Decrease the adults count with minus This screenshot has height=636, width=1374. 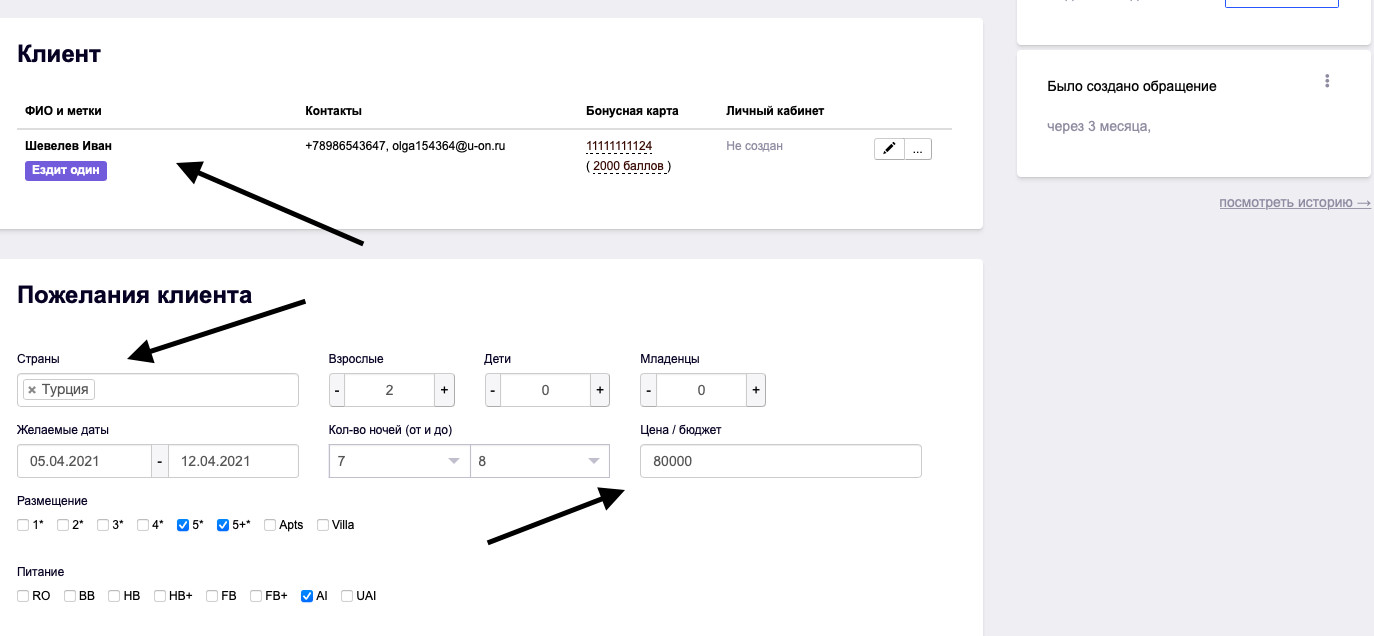(338, 390)
